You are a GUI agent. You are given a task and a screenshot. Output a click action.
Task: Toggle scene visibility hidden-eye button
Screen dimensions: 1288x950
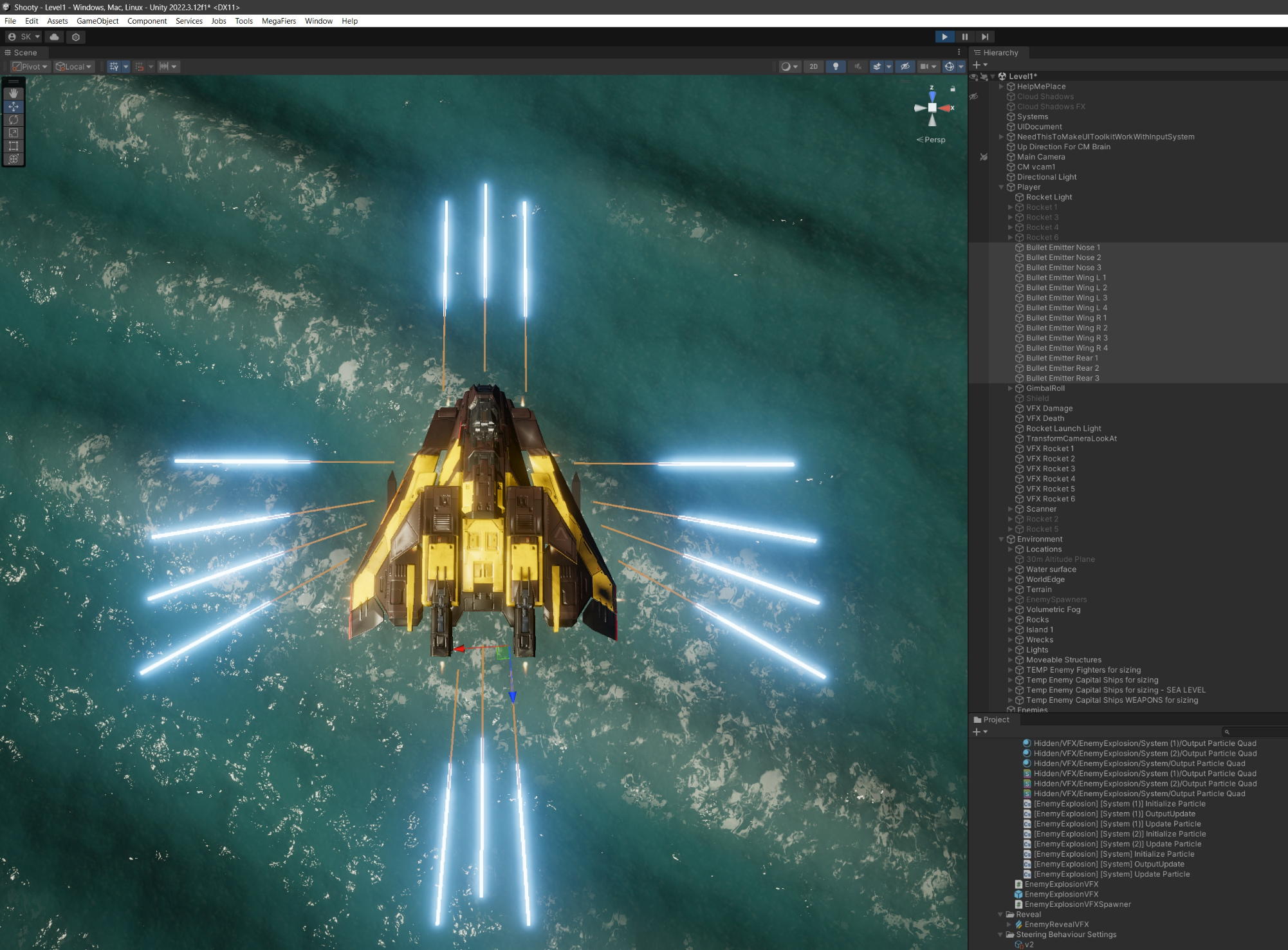click(x=905, y=66)
